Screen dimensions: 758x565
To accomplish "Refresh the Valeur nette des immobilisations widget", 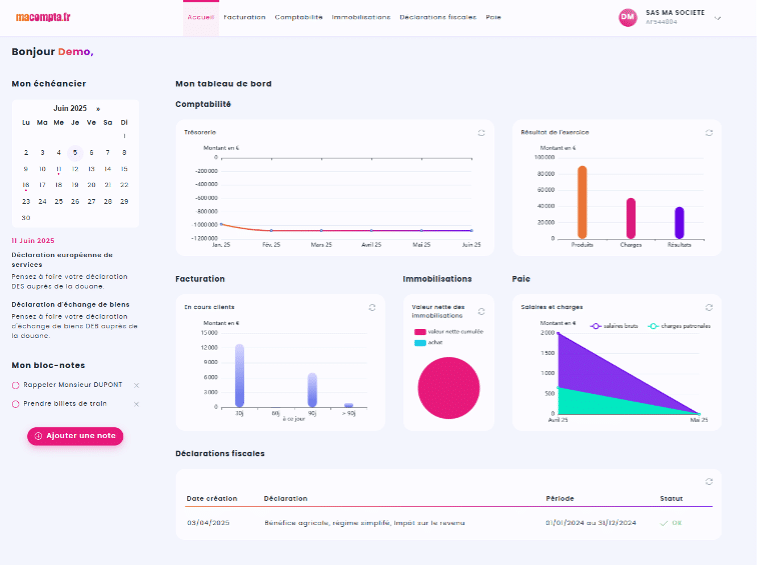I will pyautogui.click(x=481, y=312).
